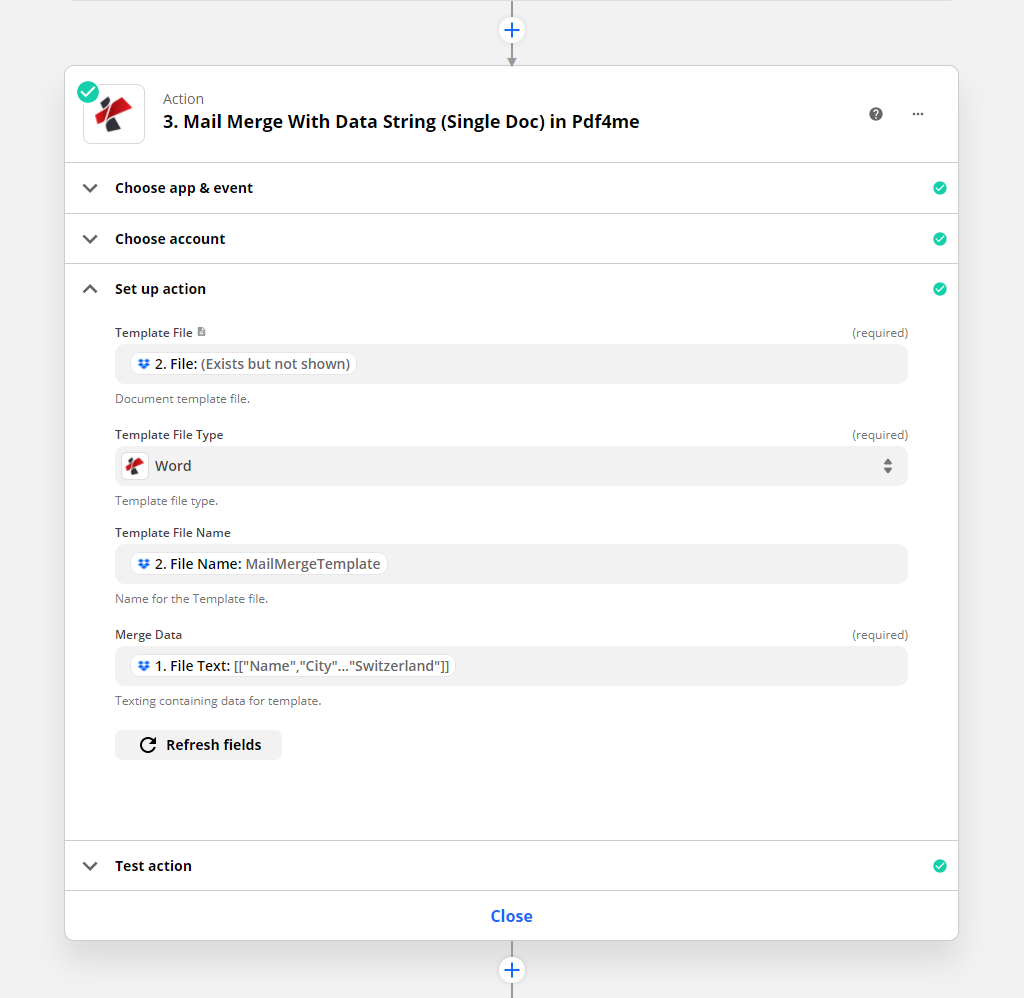Open the Template File Type dropdown arrows
The image size is (1024, 998).
pyautogui.click(x=888, y=466)
